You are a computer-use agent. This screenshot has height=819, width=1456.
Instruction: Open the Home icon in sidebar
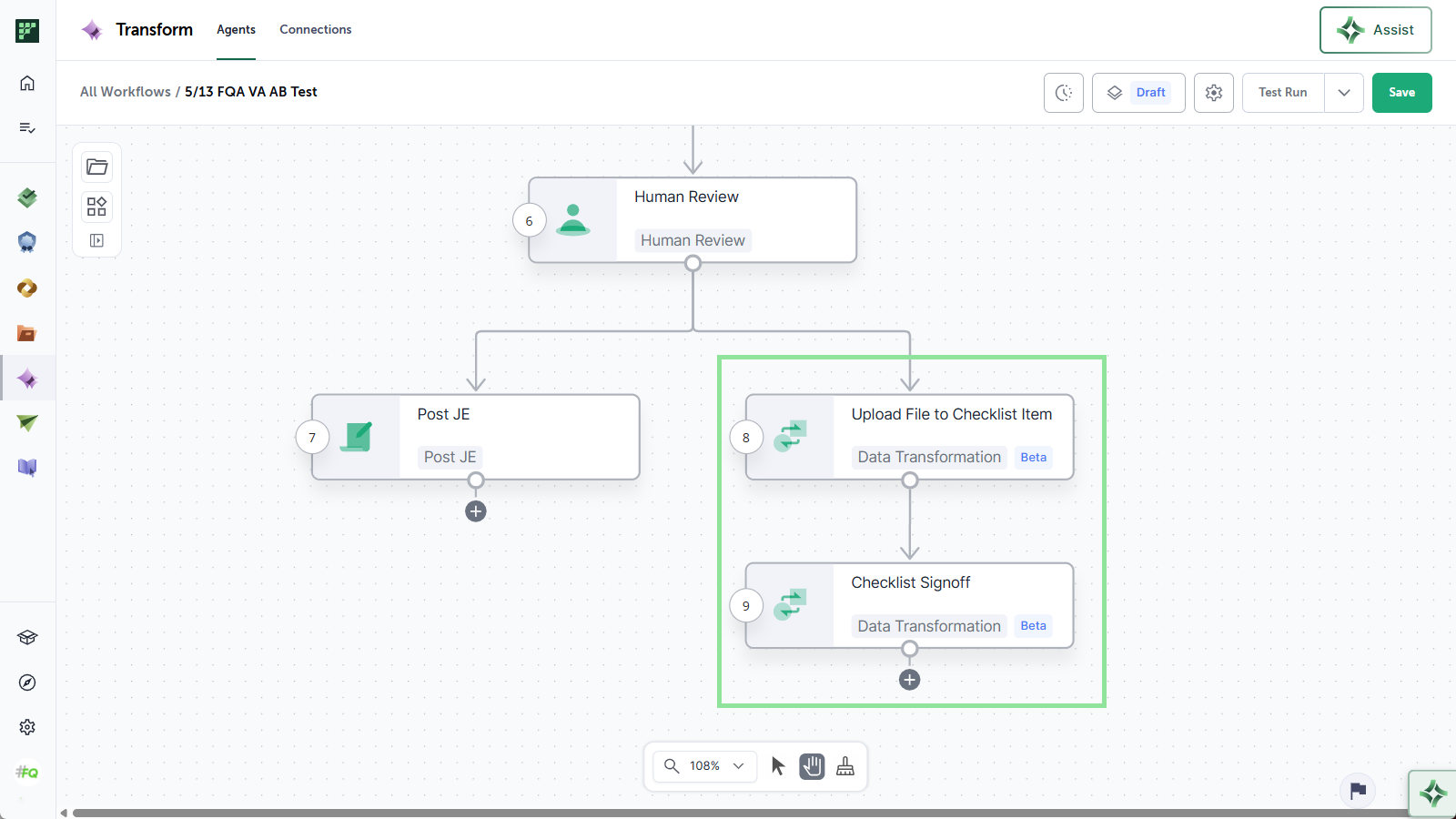tap(27, 83)
